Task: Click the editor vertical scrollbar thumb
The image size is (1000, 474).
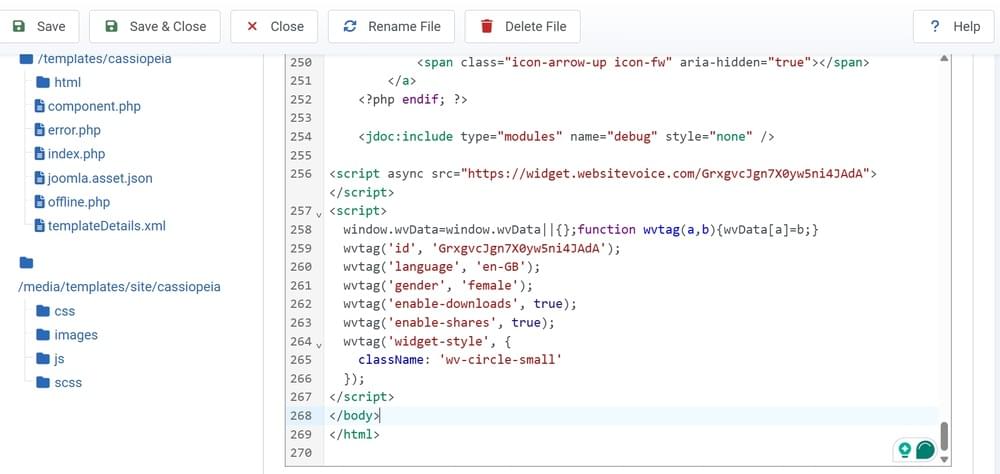Action: pyautogui.click(x=945, y=436)
